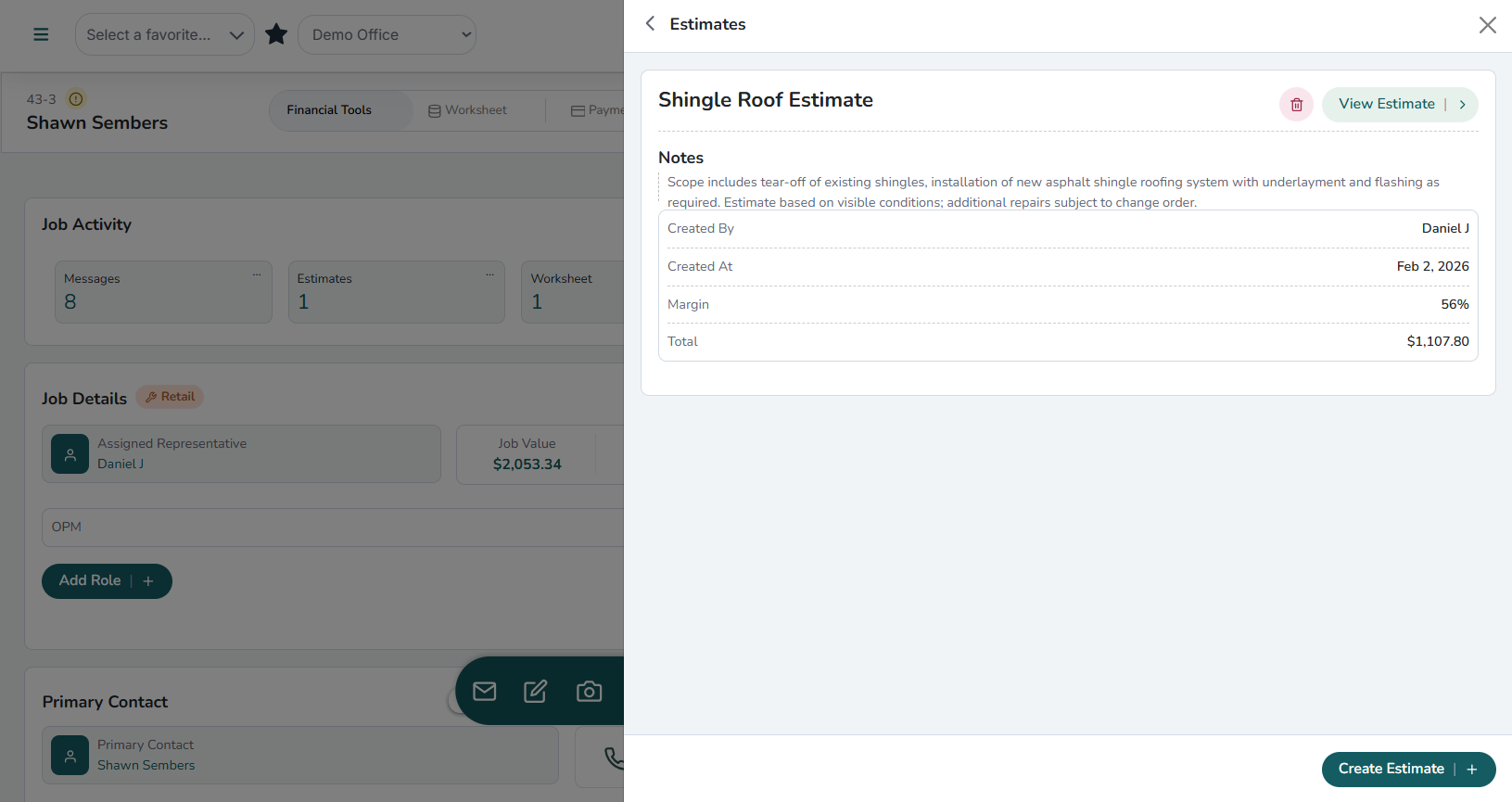Screen dimensions: 1512x802
Task: Select the Financial Tools tab
Action: (329, 110)
